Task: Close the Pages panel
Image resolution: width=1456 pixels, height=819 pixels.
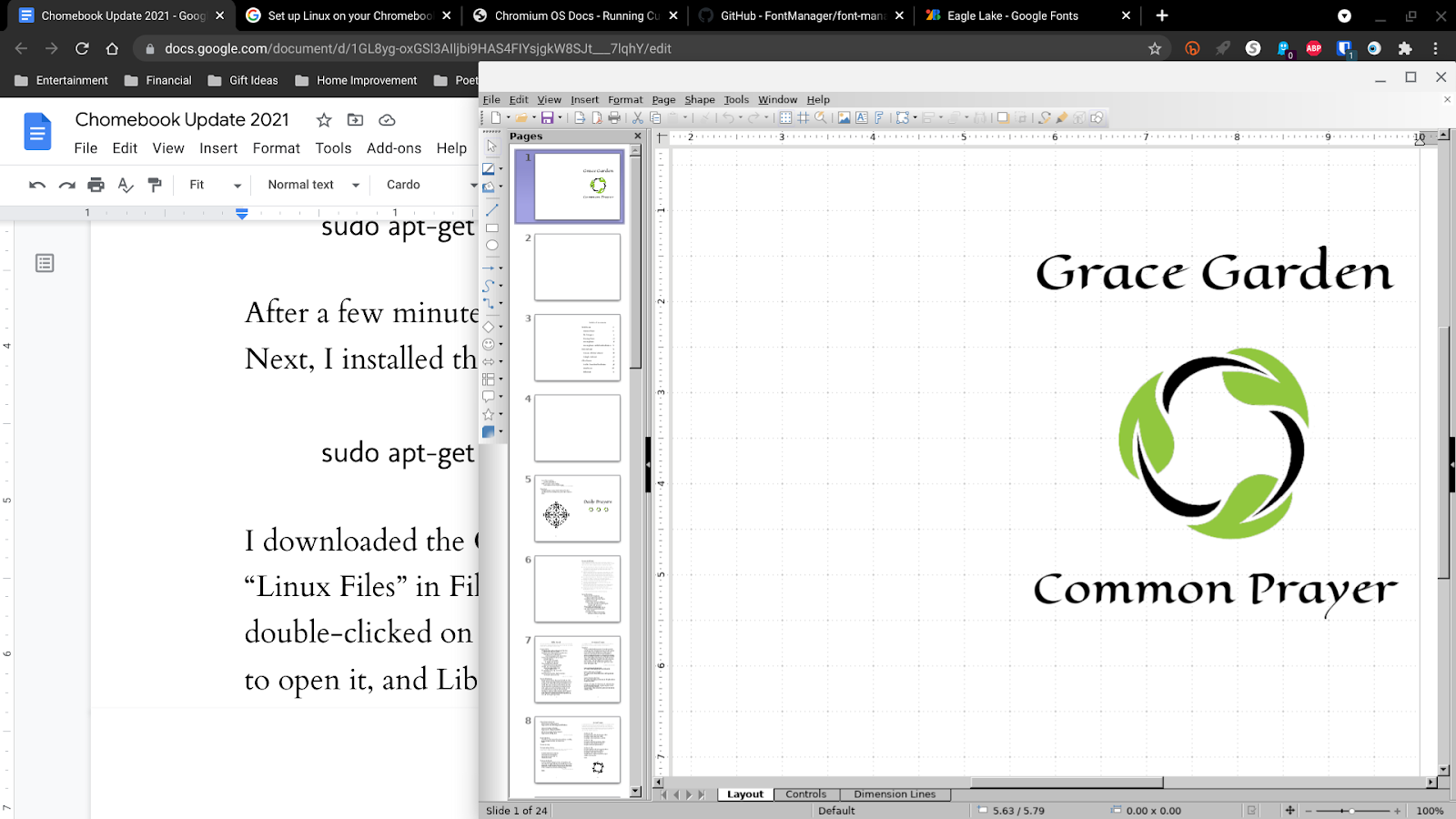Action: coord(637,136)
